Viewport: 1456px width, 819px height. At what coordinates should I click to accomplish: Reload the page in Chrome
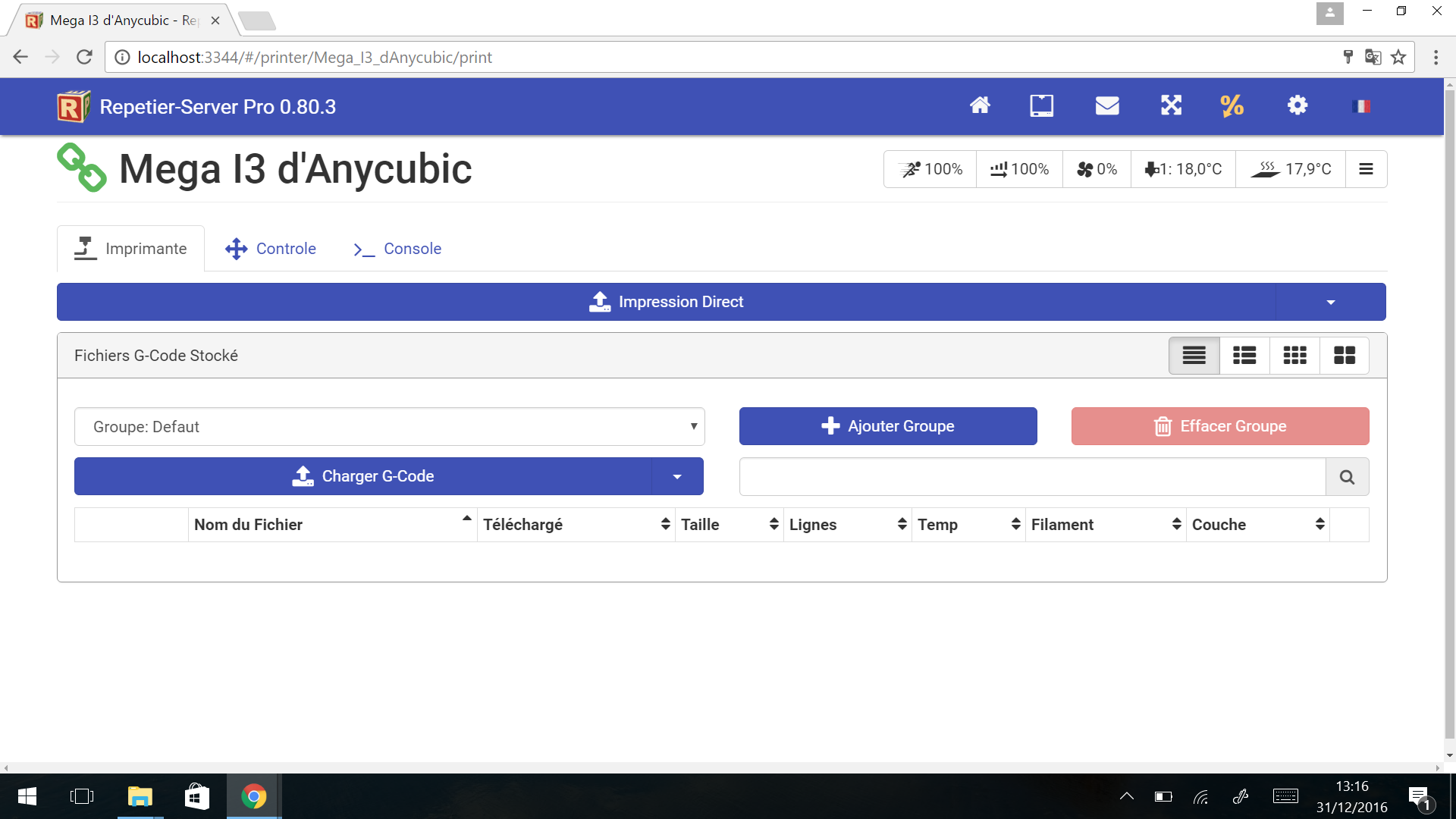84,57
